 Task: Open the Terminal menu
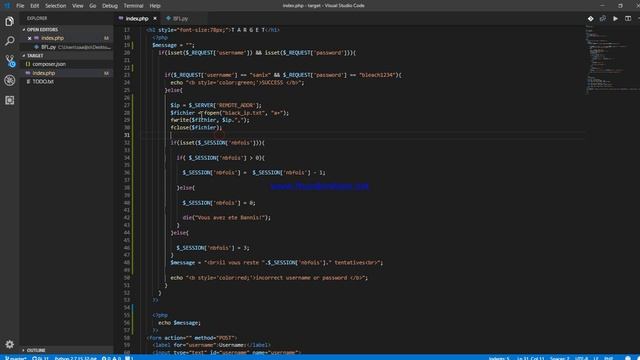(x=133, y=6)
